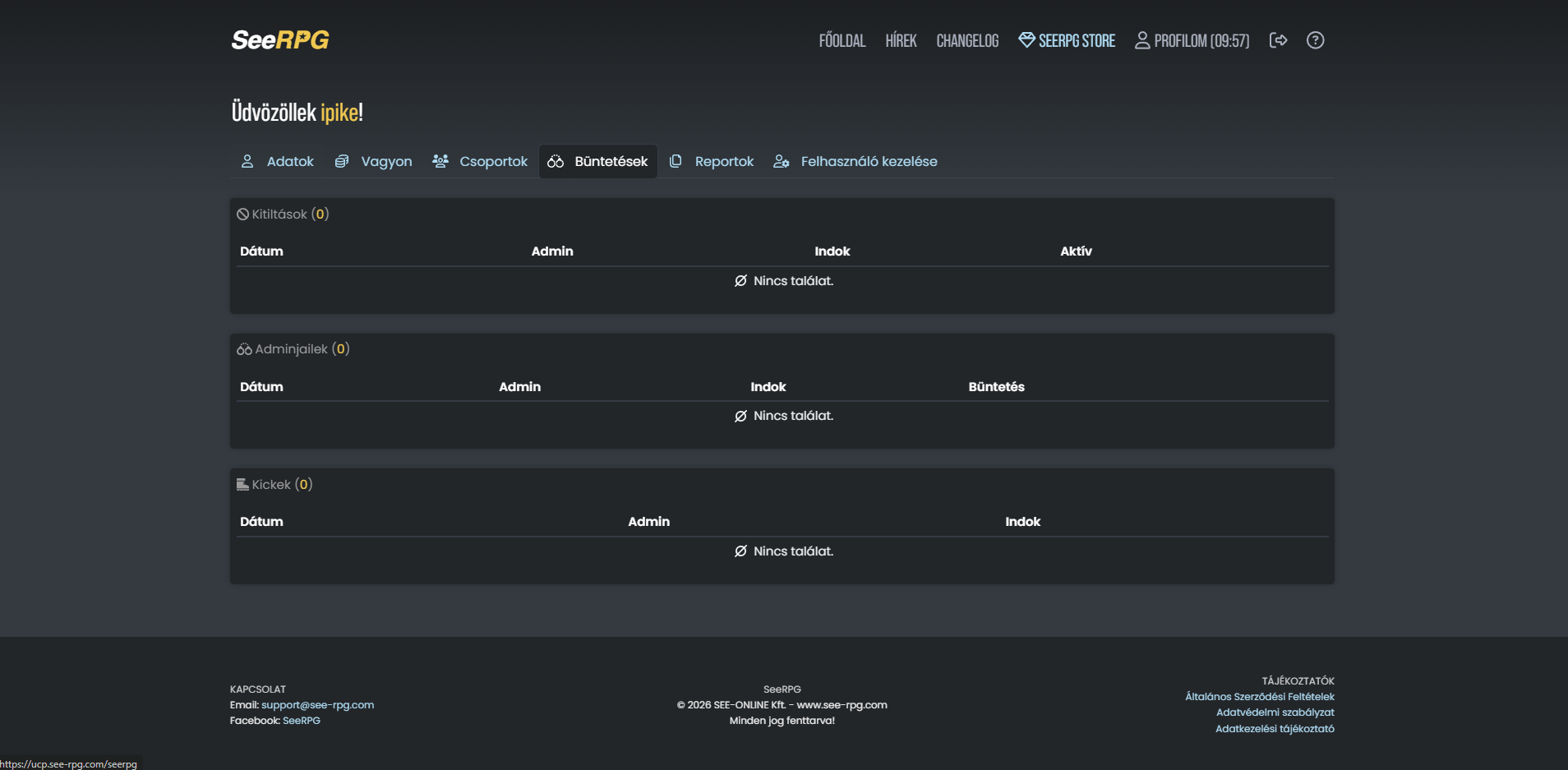
Task: Click the Aktív column header
Action: pyautogui.click(x=1076, y=251)
